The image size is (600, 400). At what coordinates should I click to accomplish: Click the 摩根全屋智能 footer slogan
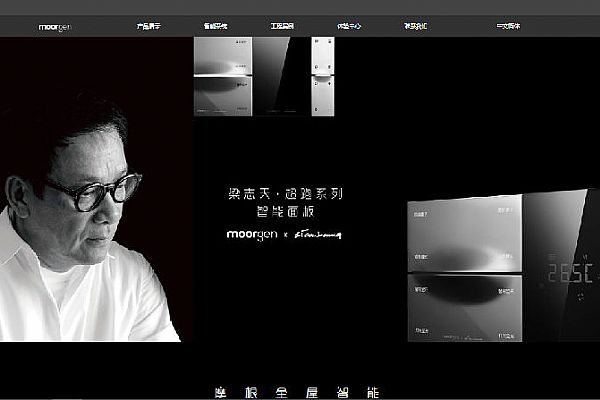pos(297,393)
